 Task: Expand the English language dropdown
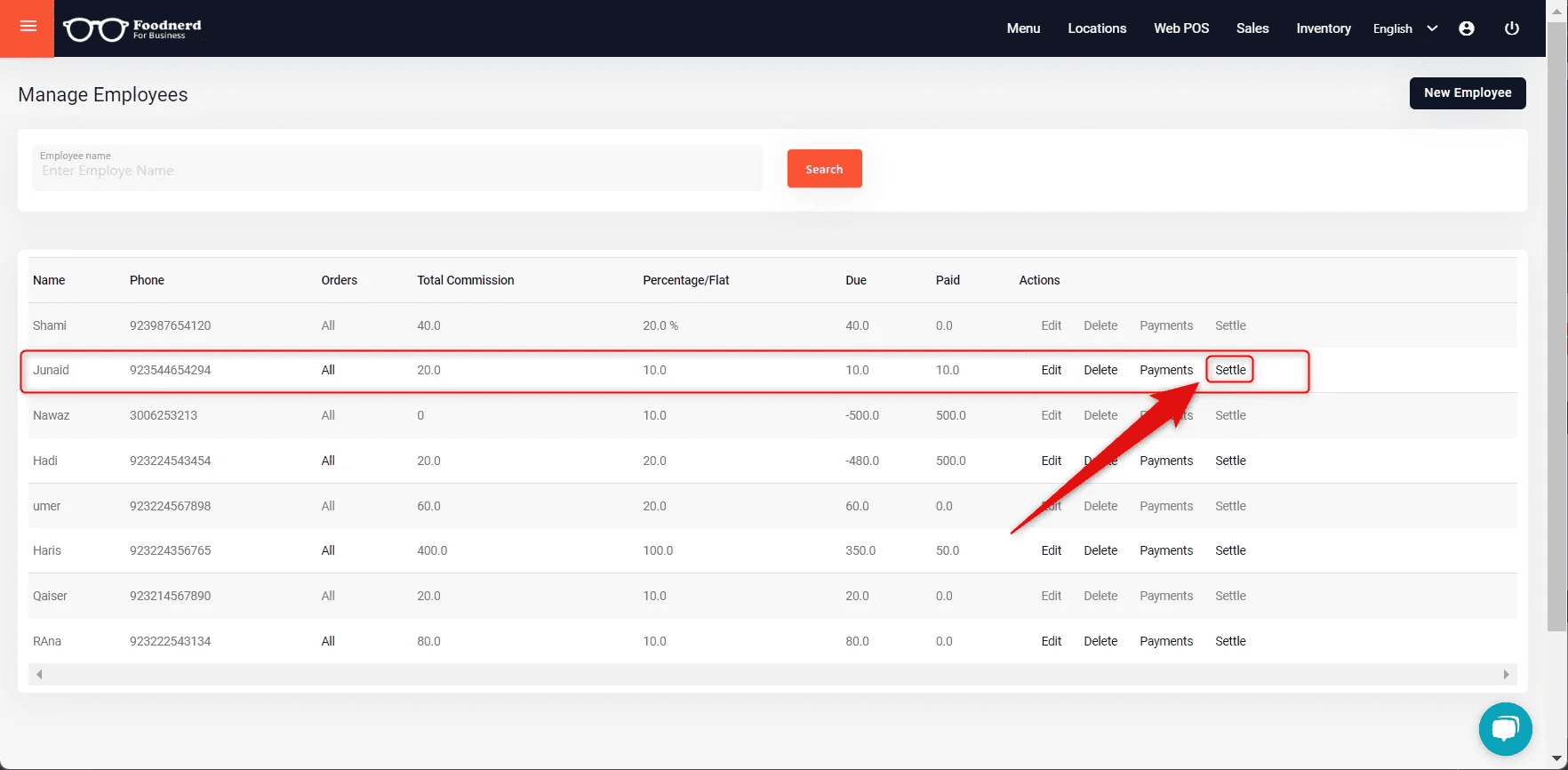point(1405,28)
